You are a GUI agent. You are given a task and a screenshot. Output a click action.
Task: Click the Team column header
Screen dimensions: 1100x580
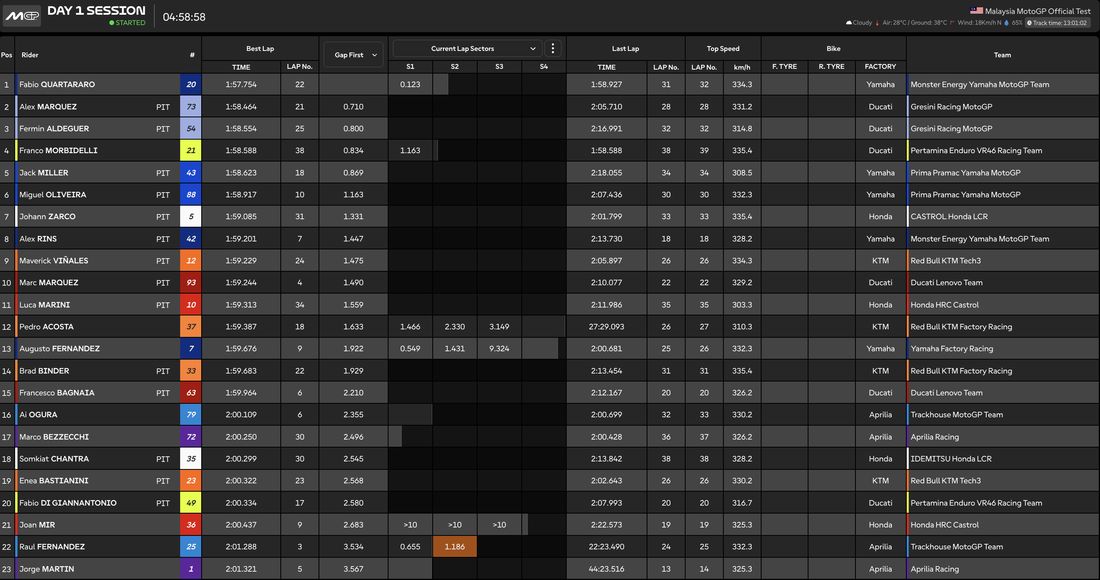tap(1002, 55)
